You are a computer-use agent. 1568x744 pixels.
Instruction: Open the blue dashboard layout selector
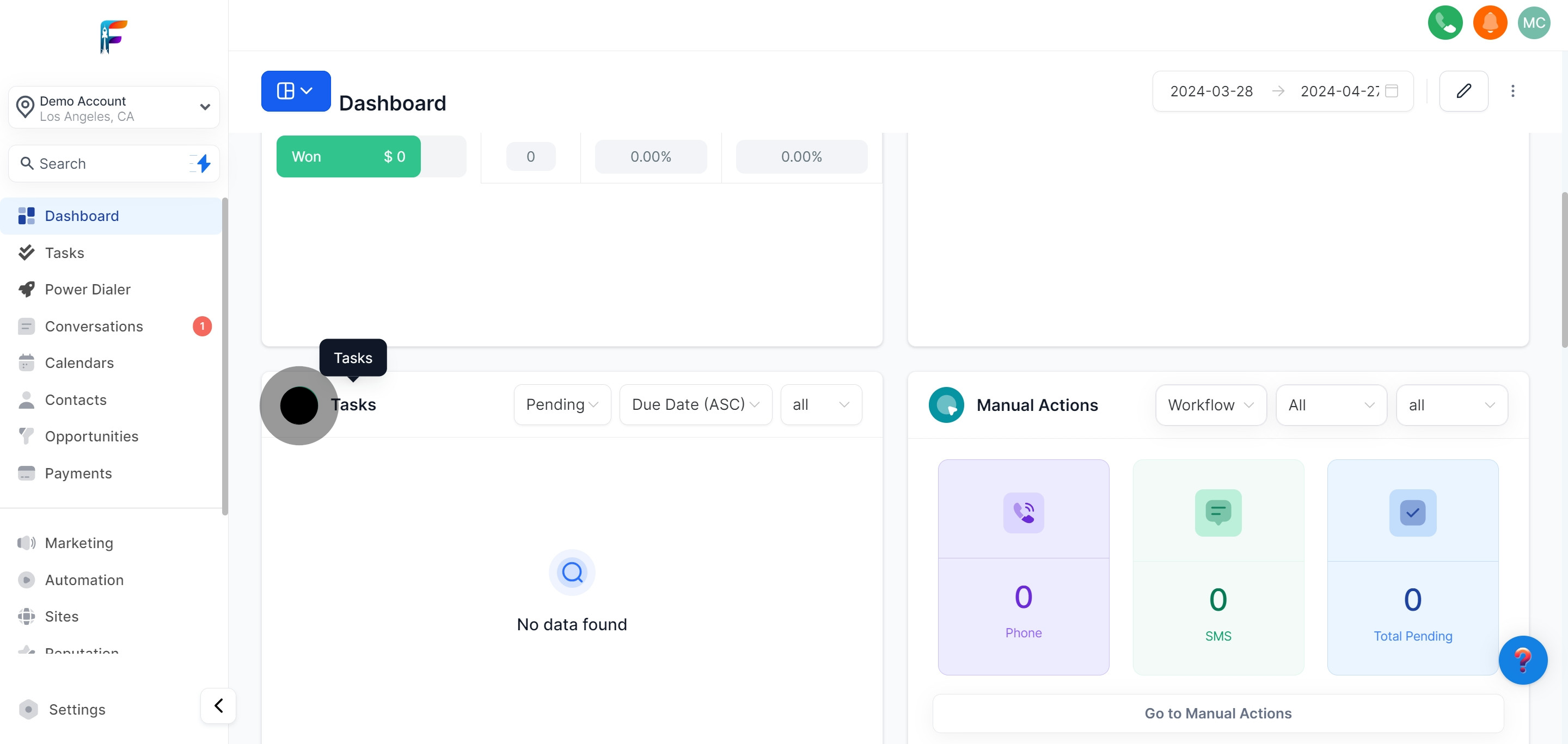[x=296, y=91]
